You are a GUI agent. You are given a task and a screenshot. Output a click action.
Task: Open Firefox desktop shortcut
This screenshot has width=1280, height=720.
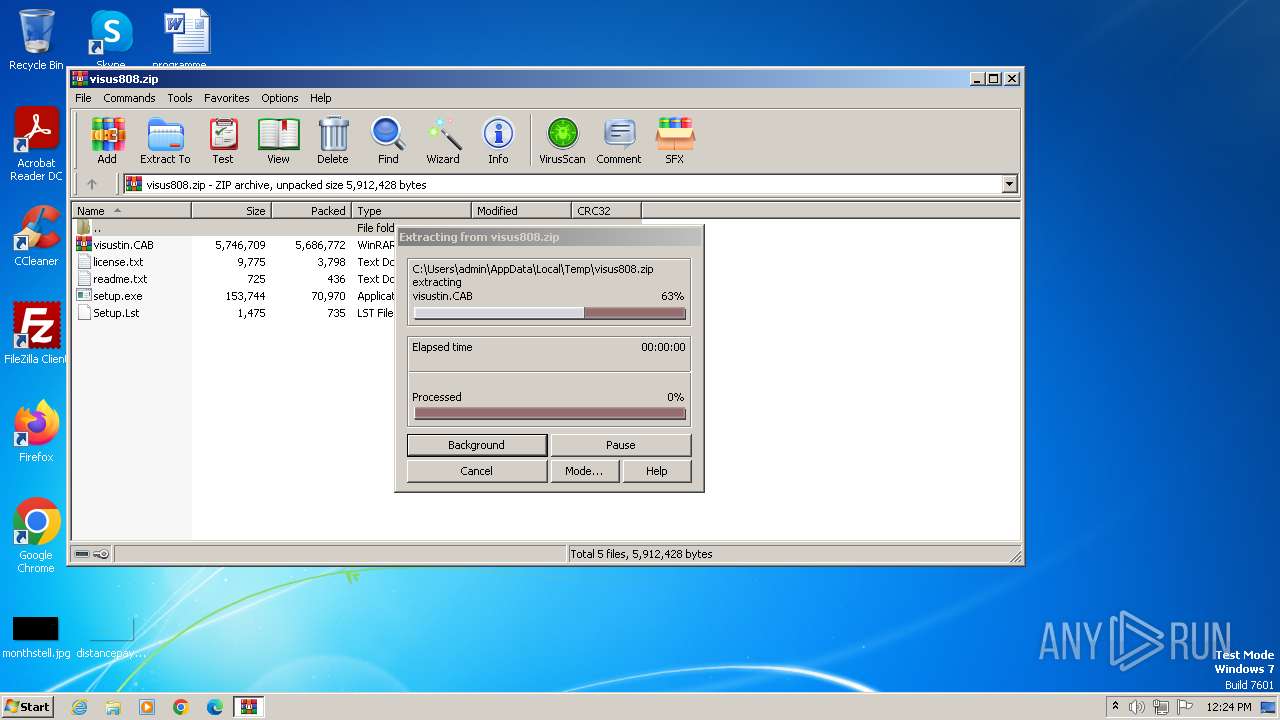[x=36, y=432]
